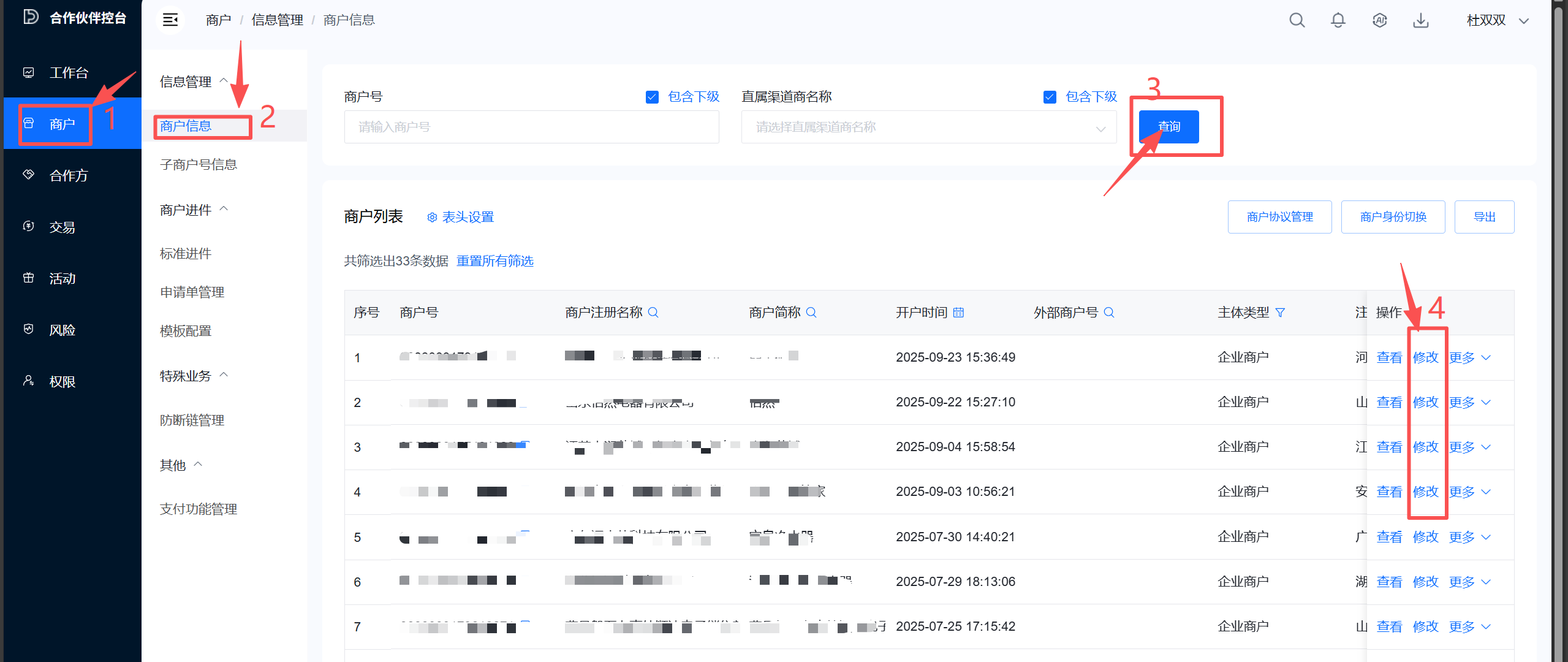Collapse the 特殊业务 menu group
The width and height of the screenshot is (1568, 662).
click(x=194, y=376)
